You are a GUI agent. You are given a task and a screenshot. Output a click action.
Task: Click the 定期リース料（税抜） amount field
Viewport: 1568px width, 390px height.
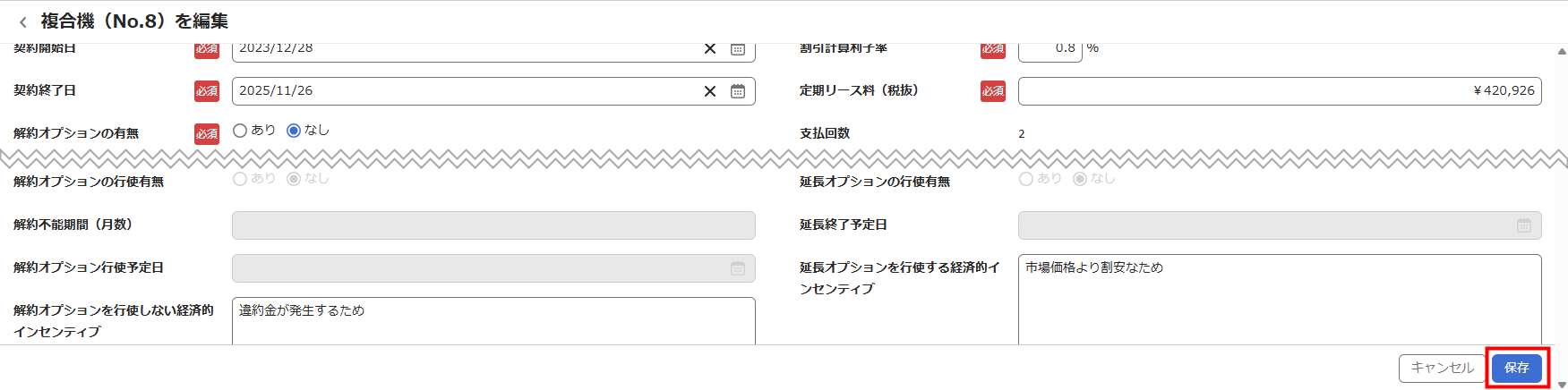pos(1279,91)
